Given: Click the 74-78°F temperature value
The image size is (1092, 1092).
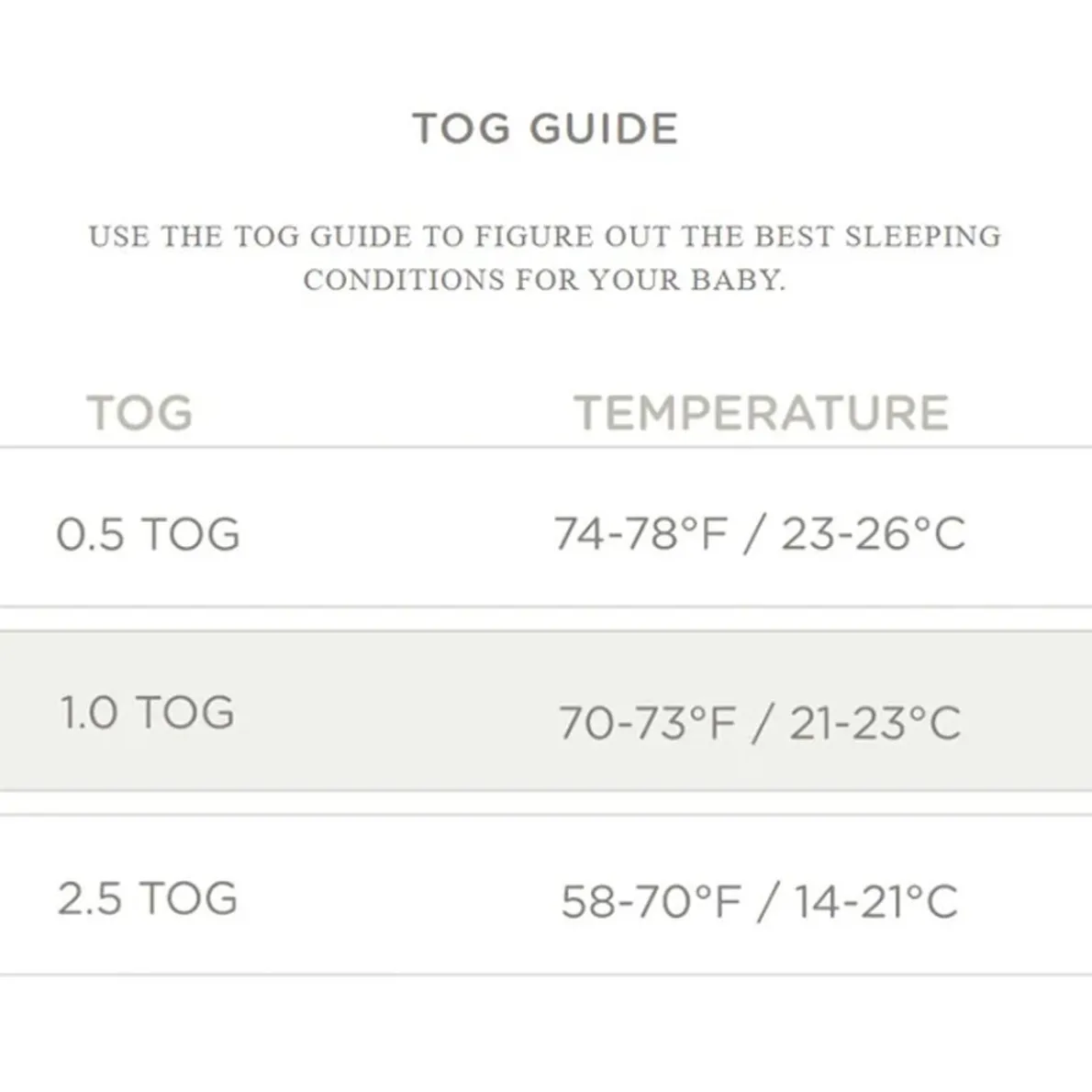Looking at the screenshot, I should coord(641,534).
